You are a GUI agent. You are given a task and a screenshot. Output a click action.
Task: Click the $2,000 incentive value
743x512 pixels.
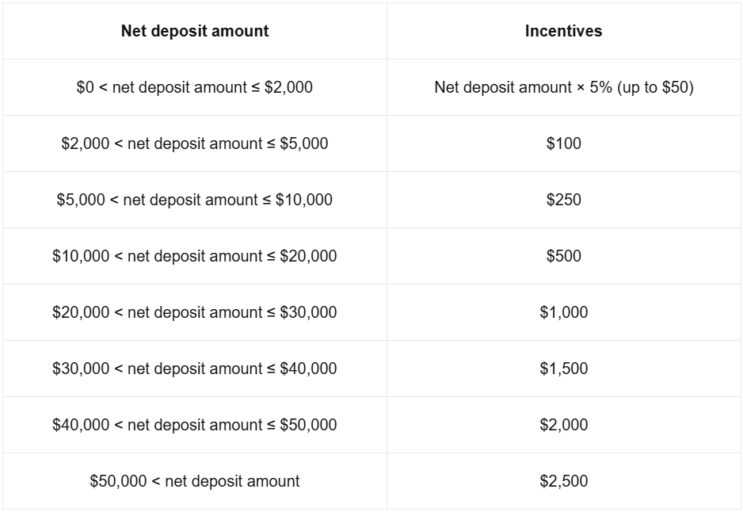[563, 425]
